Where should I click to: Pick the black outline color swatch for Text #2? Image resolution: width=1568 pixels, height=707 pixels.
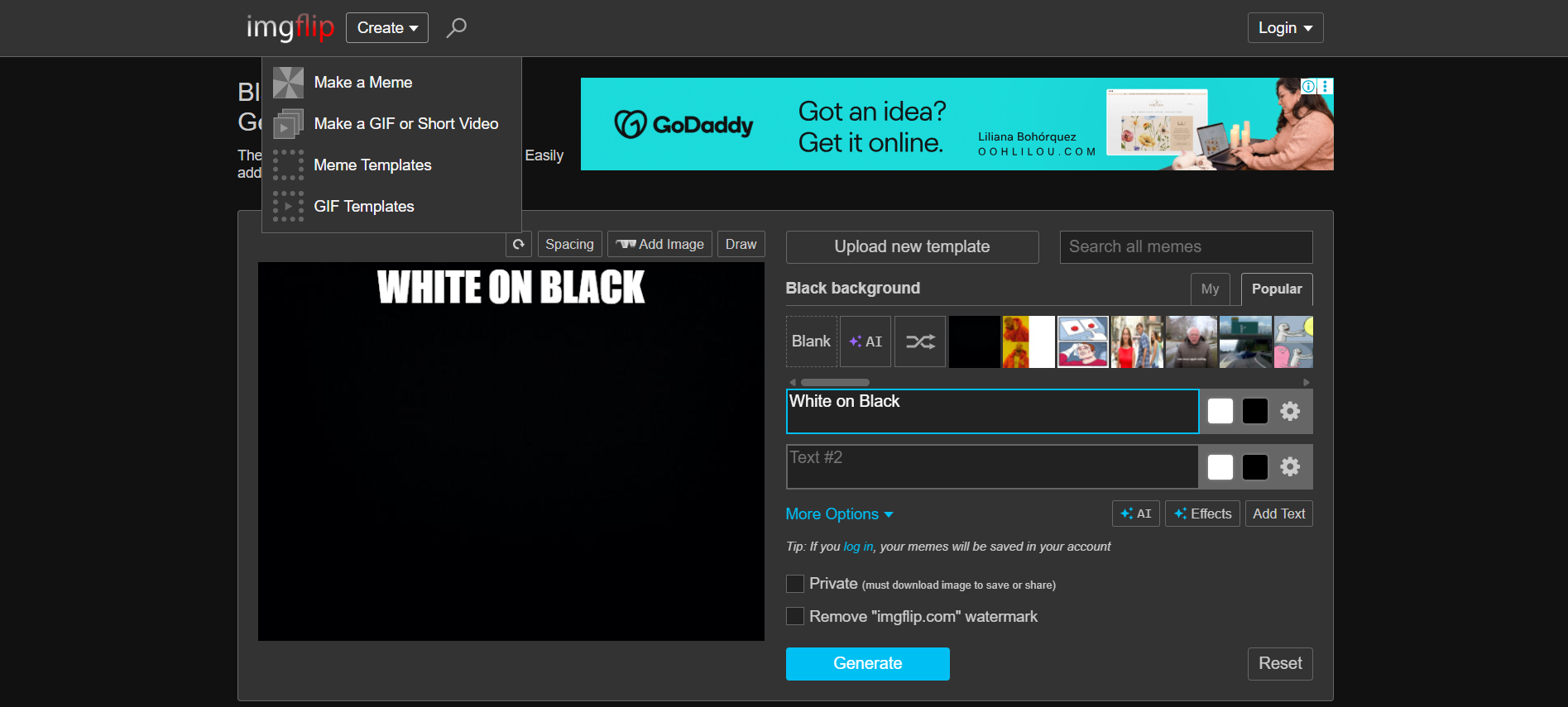coord(1254,467)
